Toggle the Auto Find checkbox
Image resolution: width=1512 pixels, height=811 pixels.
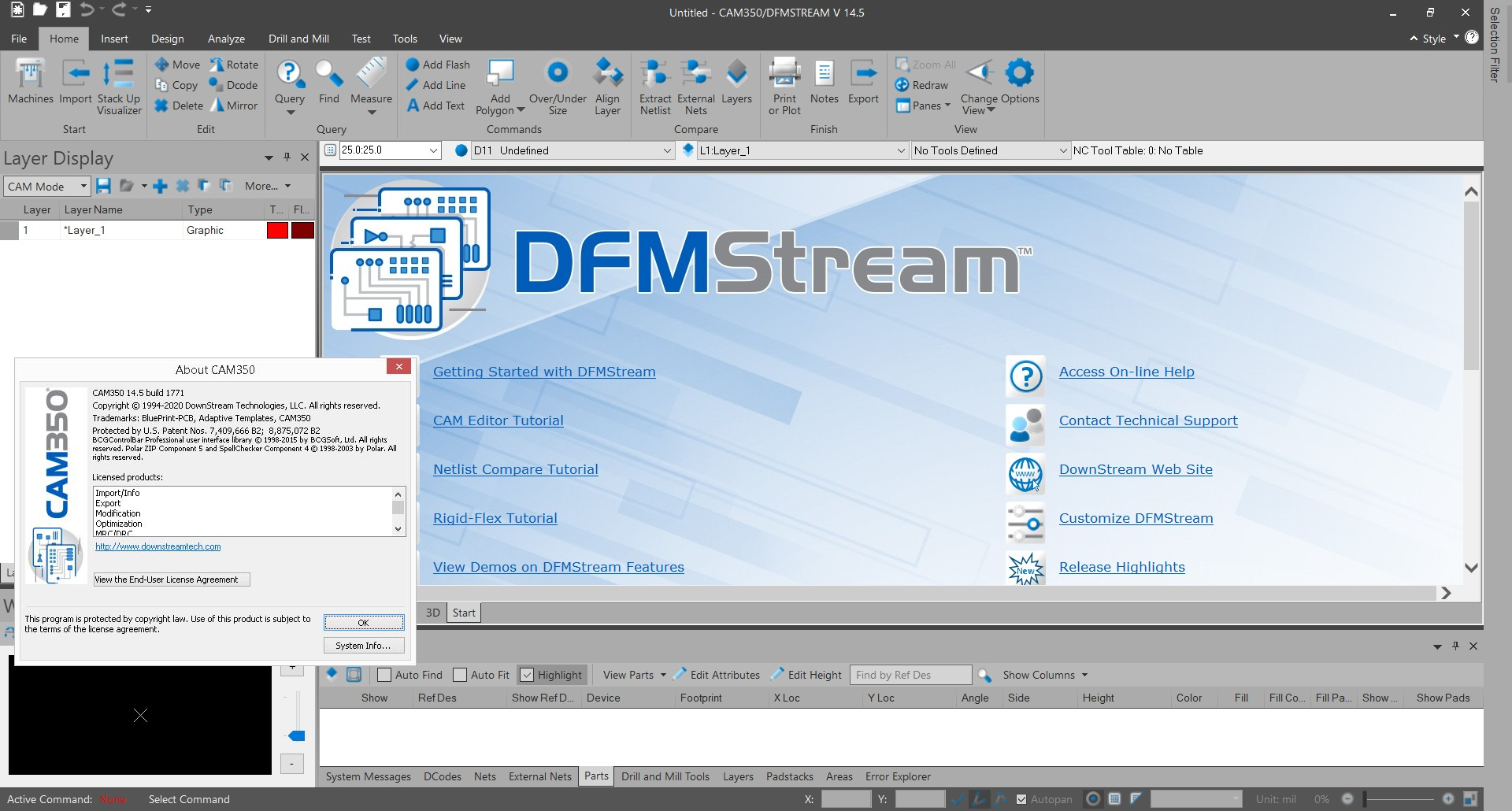tap(384, 675)
